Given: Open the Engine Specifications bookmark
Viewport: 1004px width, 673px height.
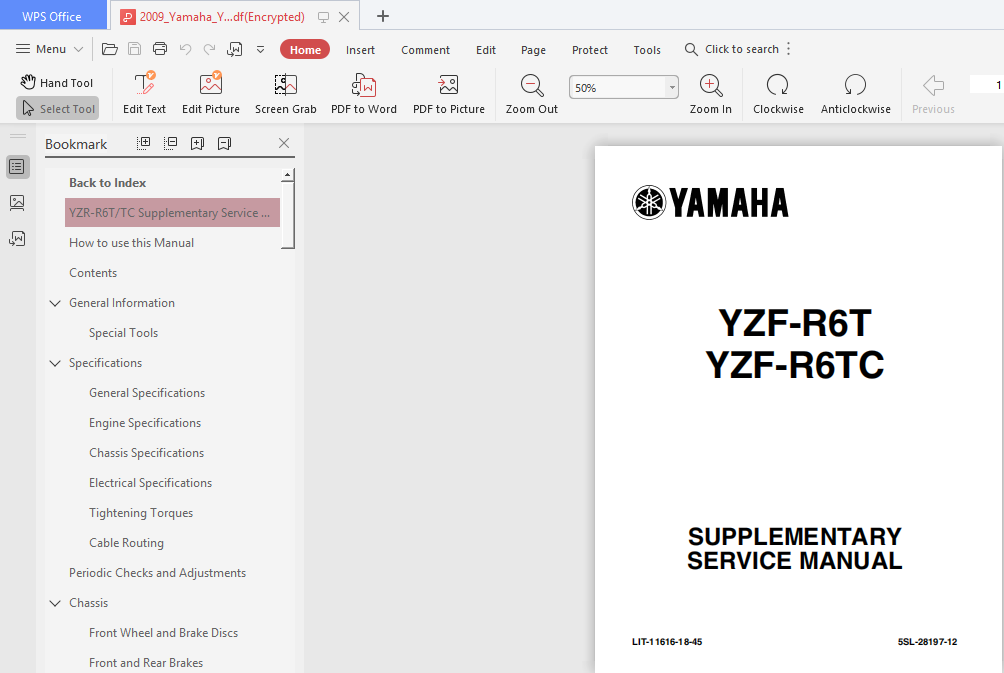Looking at the screenshot, I should point(145,423).
